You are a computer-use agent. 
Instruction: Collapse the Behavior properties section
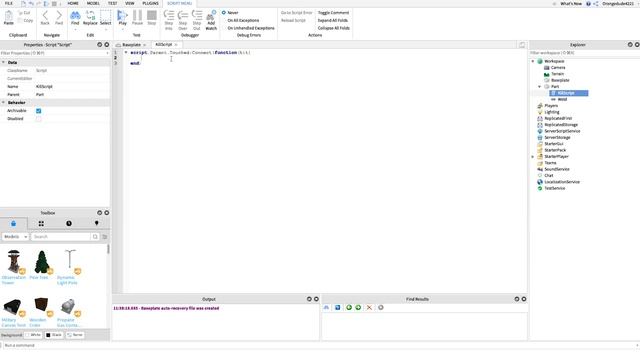coord(4,102)
